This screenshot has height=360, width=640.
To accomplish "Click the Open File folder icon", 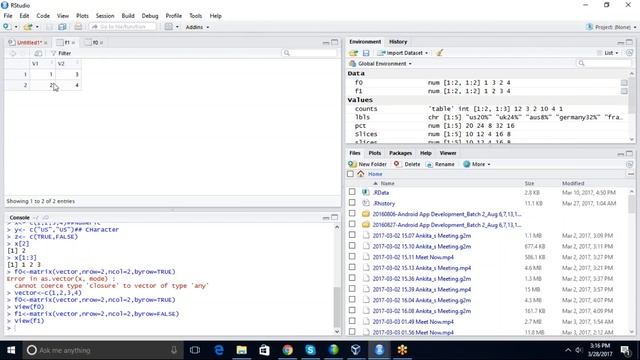I will [28, 27].
